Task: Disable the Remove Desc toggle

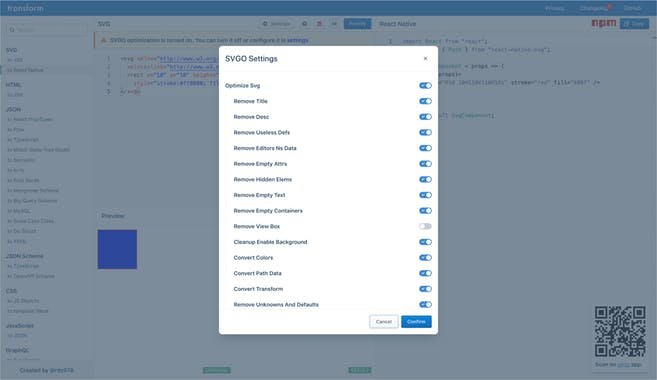Action: 425,117
